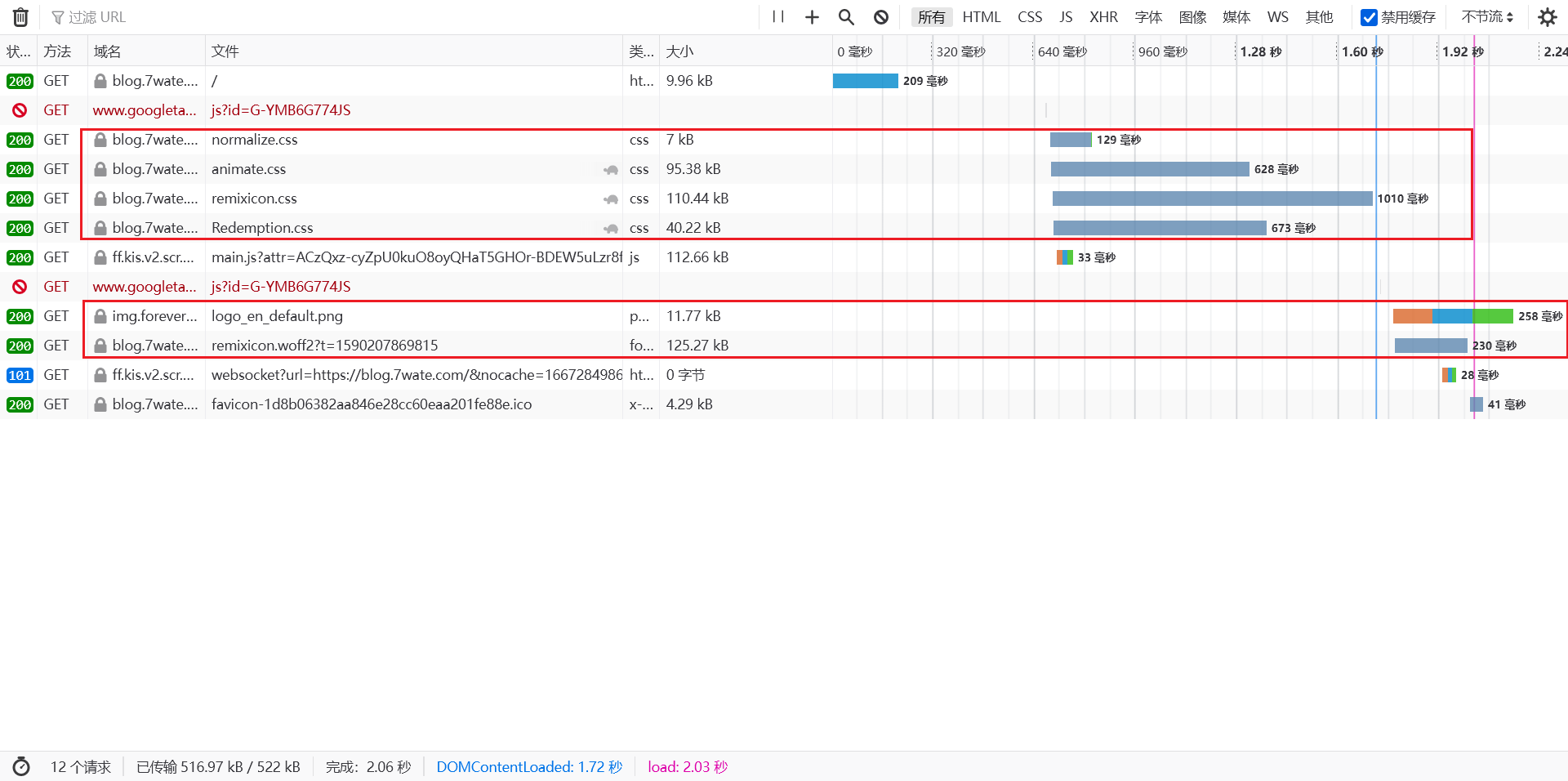Click blocked icon on first googletagmanager request

20,110
